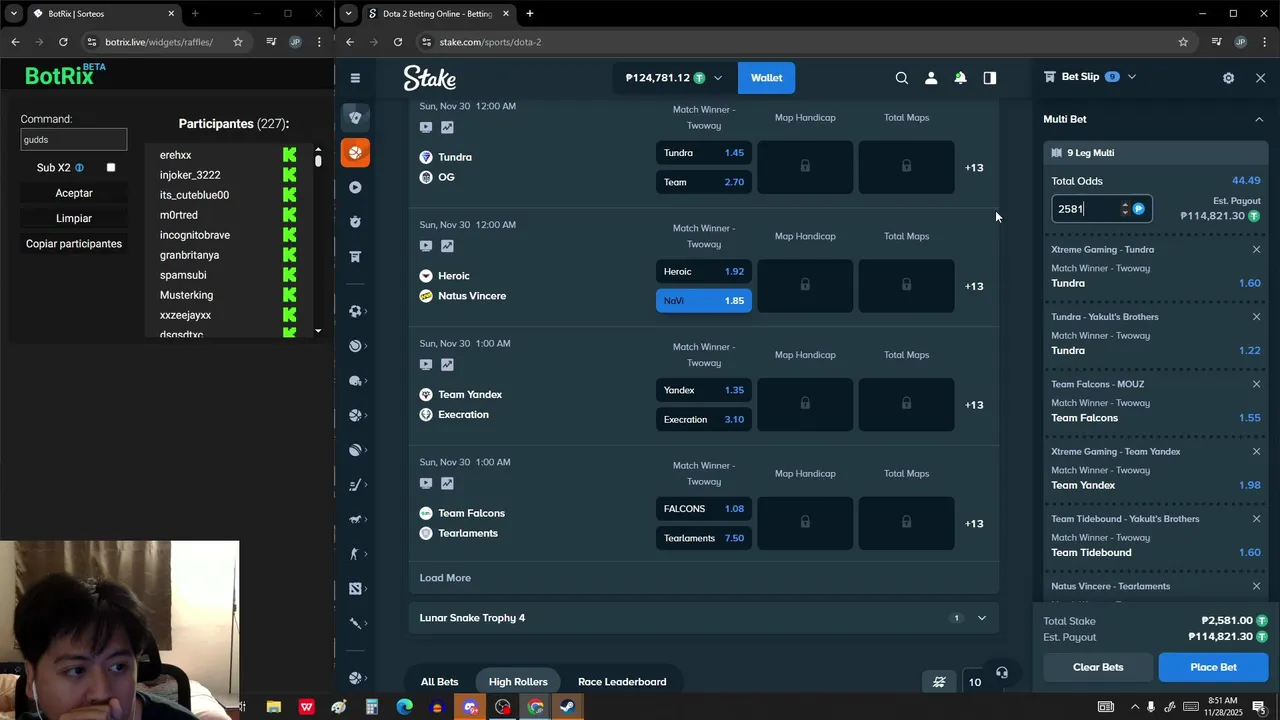This screenshot has height=720, width=1280.
Task: Open a new tab in the Stake browser window
Action: (530, 14)
